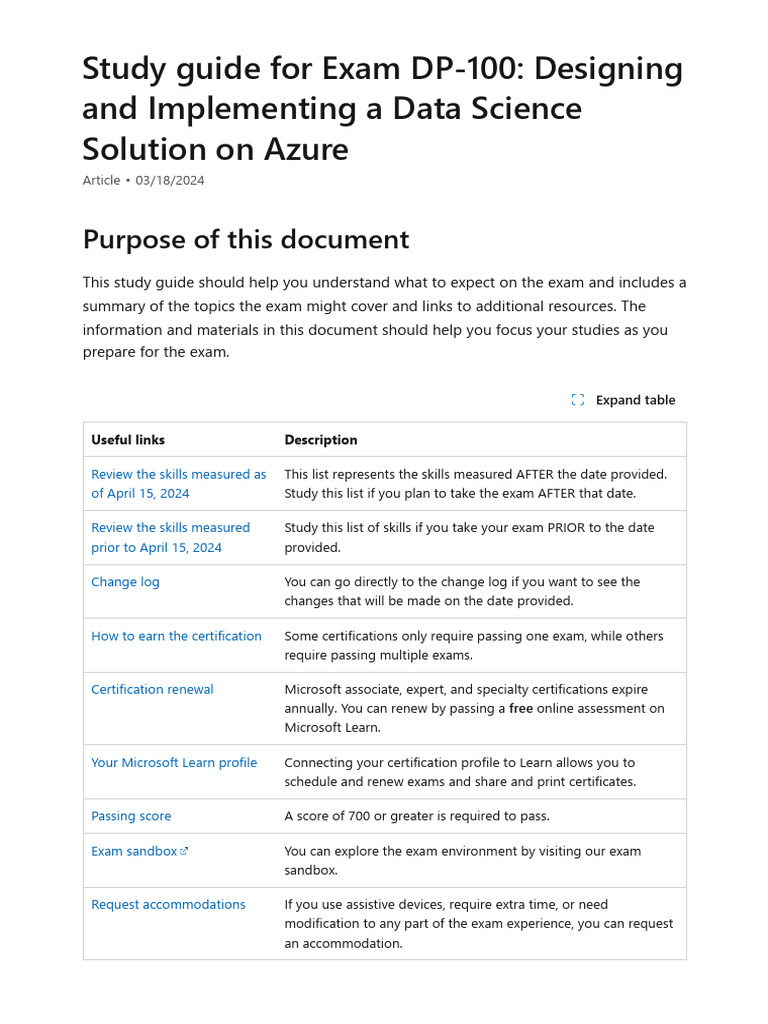This screenshot has width=768, height=1024.
Task: Click the Study guide for Exam DP-100 title
Action: 382,109
